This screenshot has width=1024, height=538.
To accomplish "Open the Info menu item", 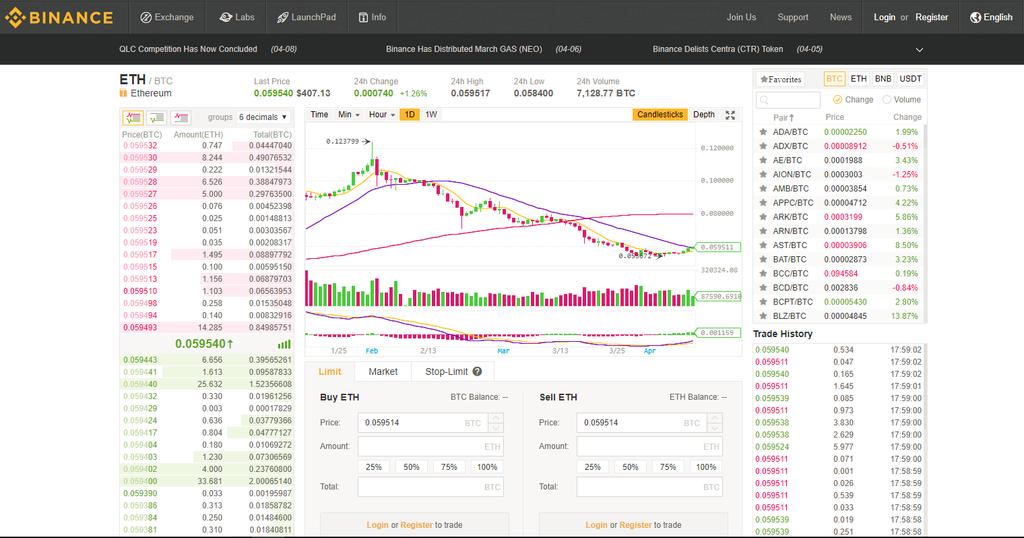I will pos(372,18).
